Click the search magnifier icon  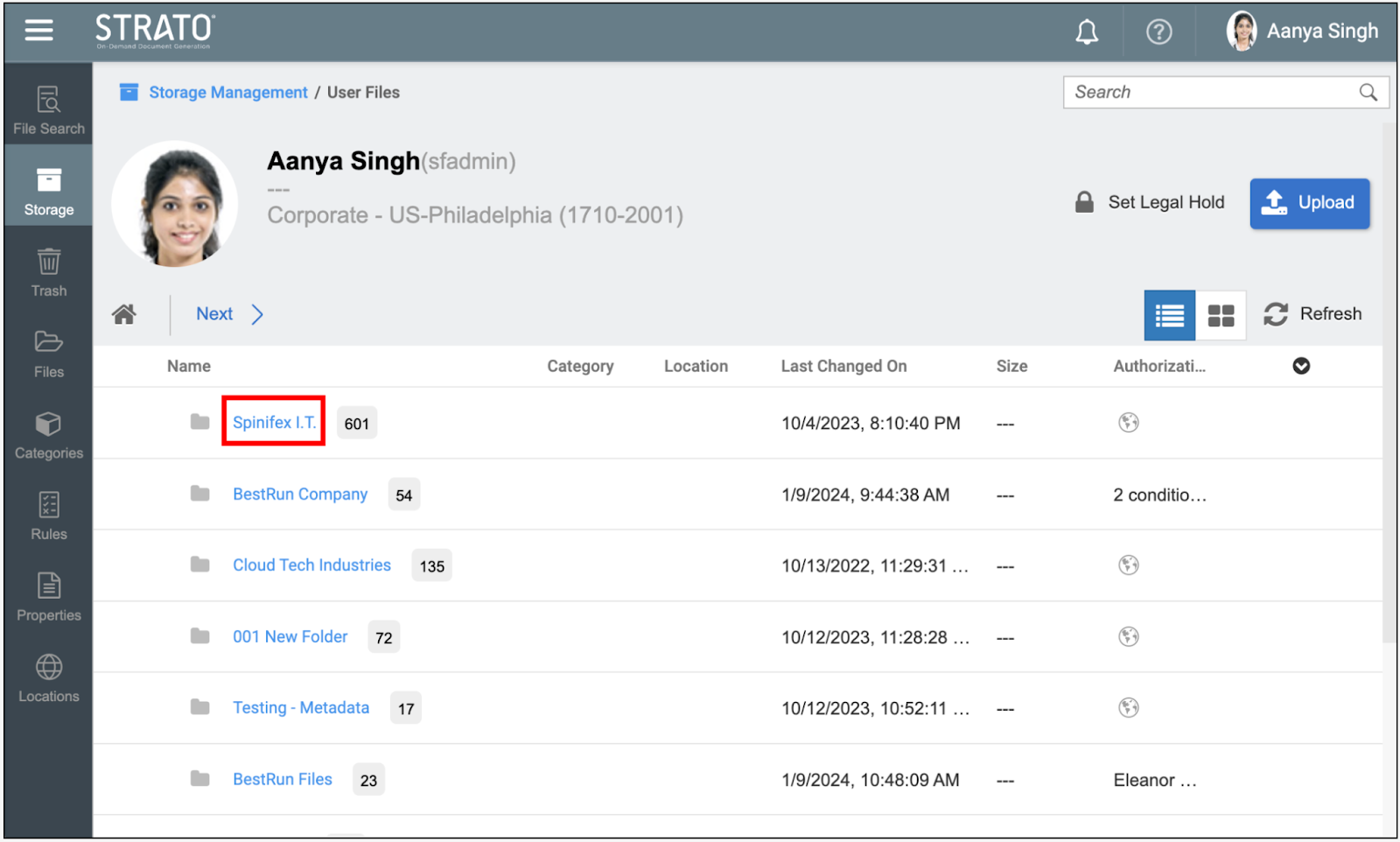[1368, 93]
